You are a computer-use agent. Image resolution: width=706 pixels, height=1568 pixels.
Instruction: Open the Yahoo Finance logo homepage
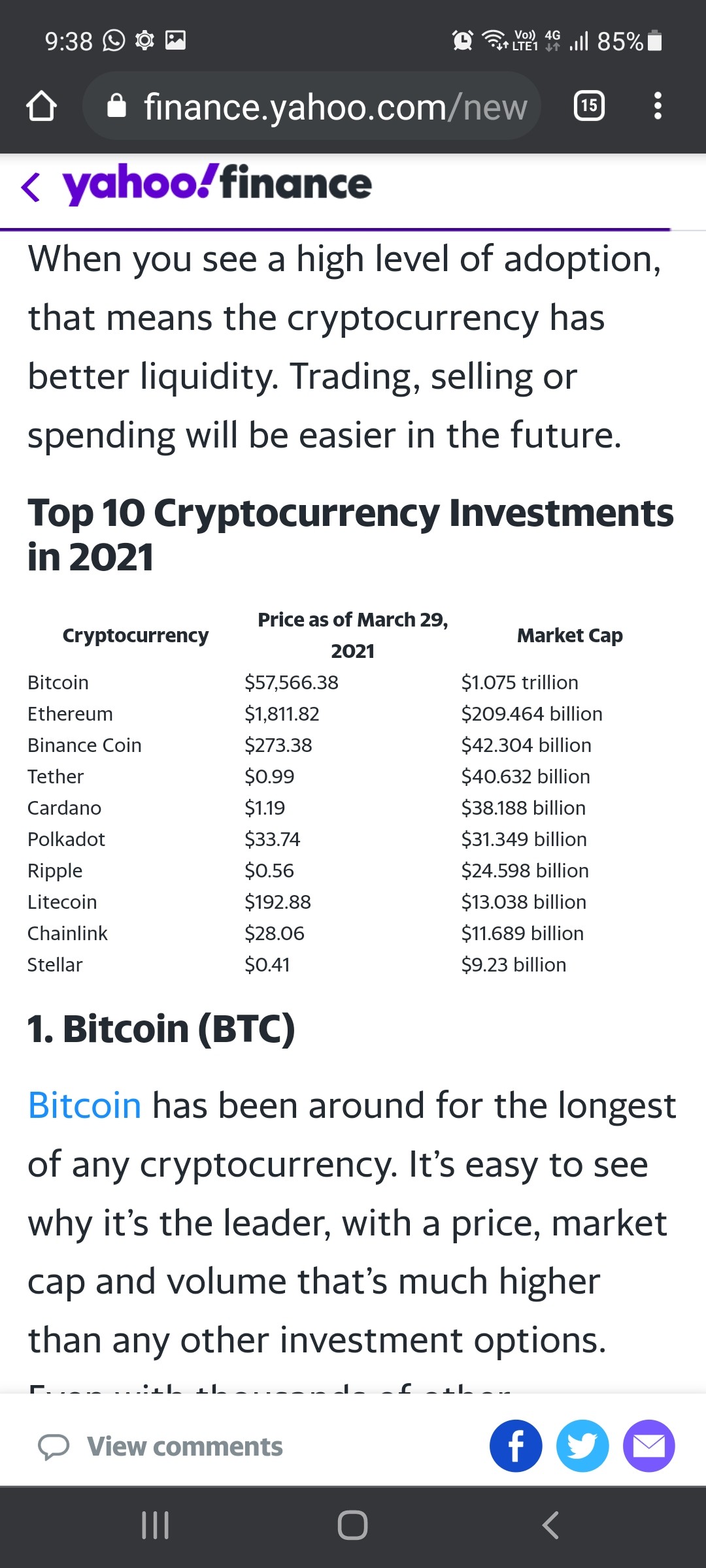pos(217,184)
